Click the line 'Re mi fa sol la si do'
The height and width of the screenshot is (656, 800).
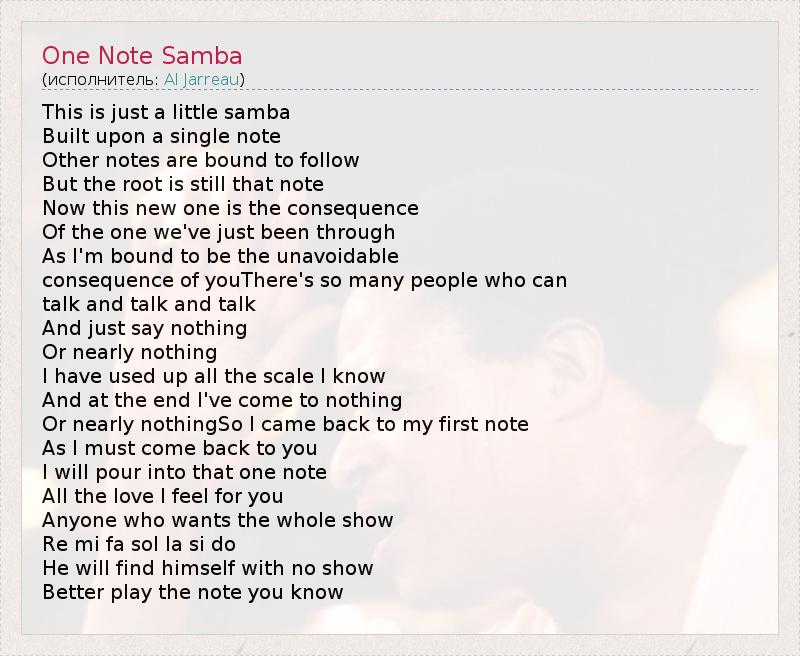(139, 544)
